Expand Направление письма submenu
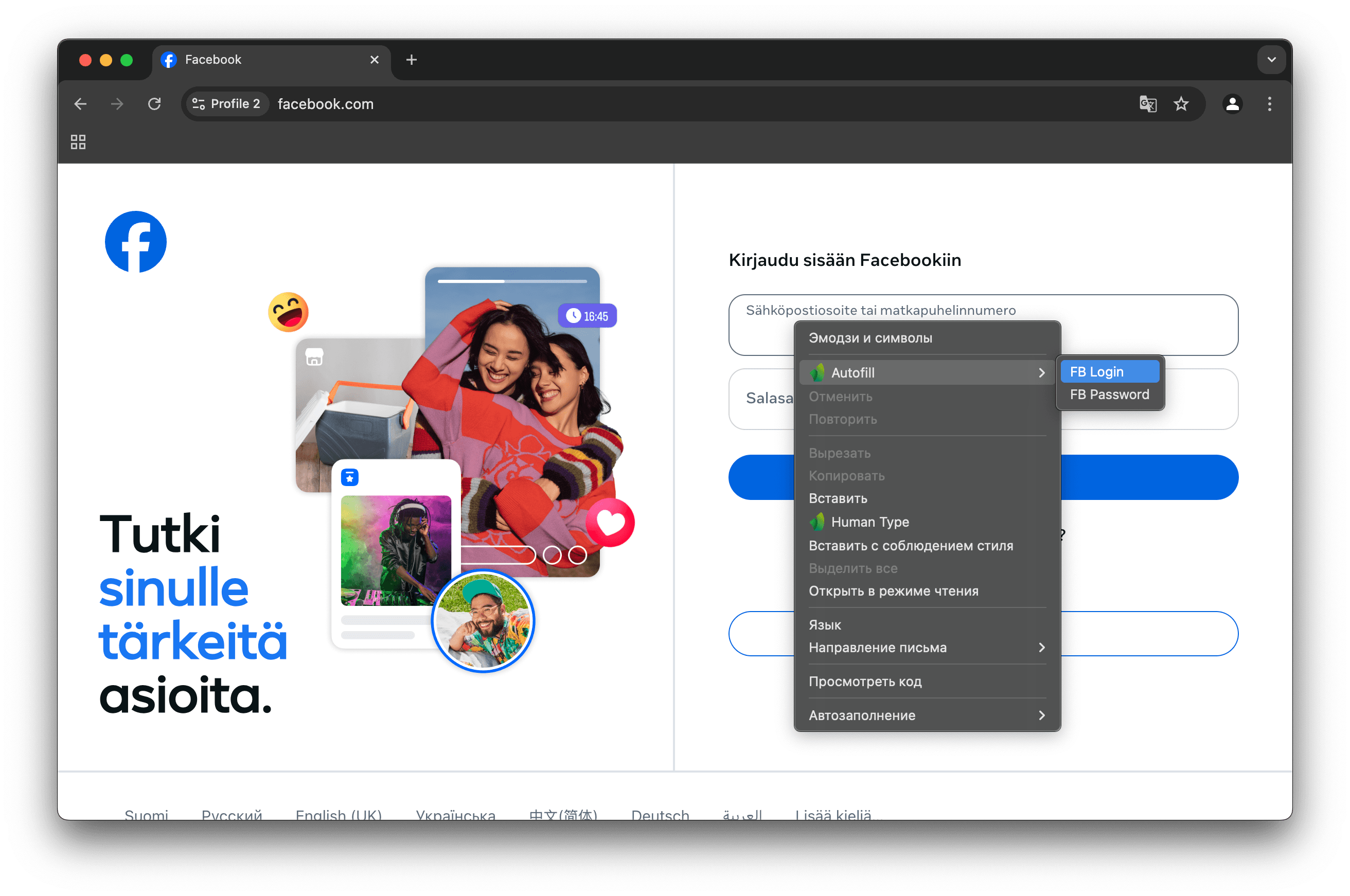The image size is (1350, 896). point(927,648)
